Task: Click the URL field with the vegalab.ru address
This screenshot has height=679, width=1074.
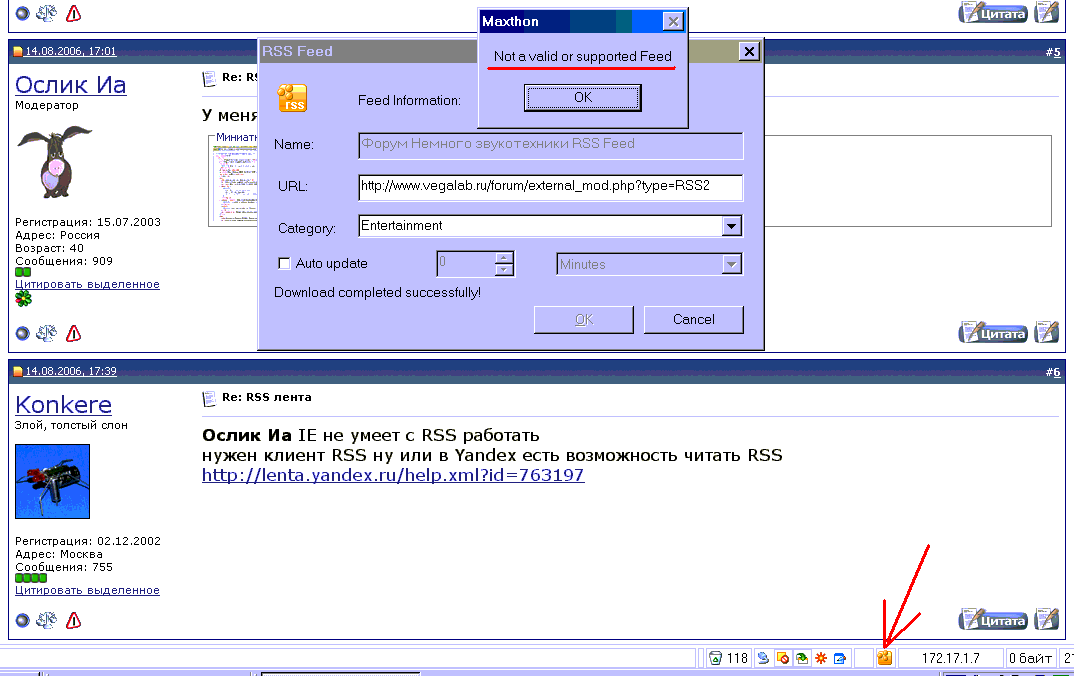Action: point(551,188)
